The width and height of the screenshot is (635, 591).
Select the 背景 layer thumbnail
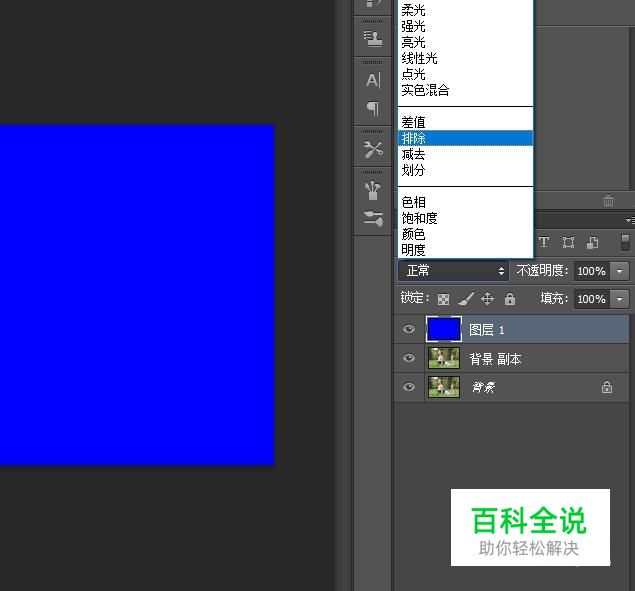(444, 387)
